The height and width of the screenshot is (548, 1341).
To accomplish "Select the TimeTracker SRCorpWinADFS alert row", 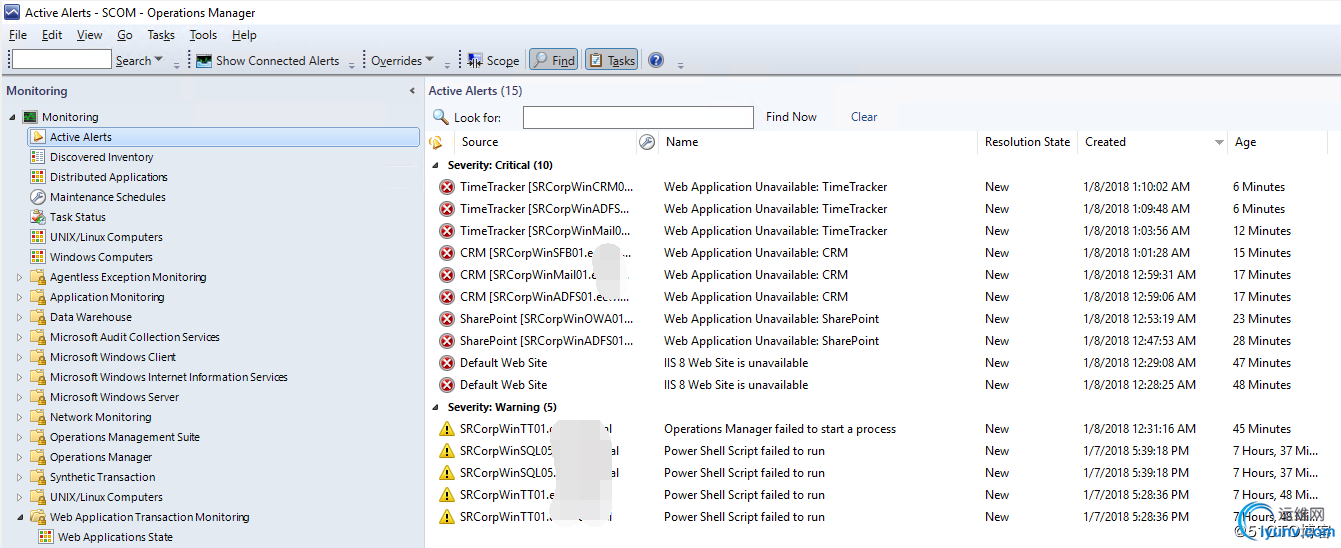I will pos(883,209).
